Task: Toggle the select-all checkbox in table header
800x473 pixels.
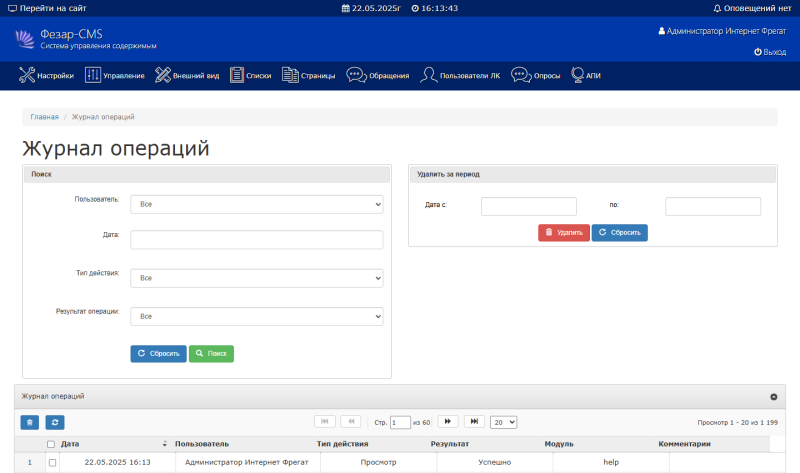Action: tap(51, 444)
